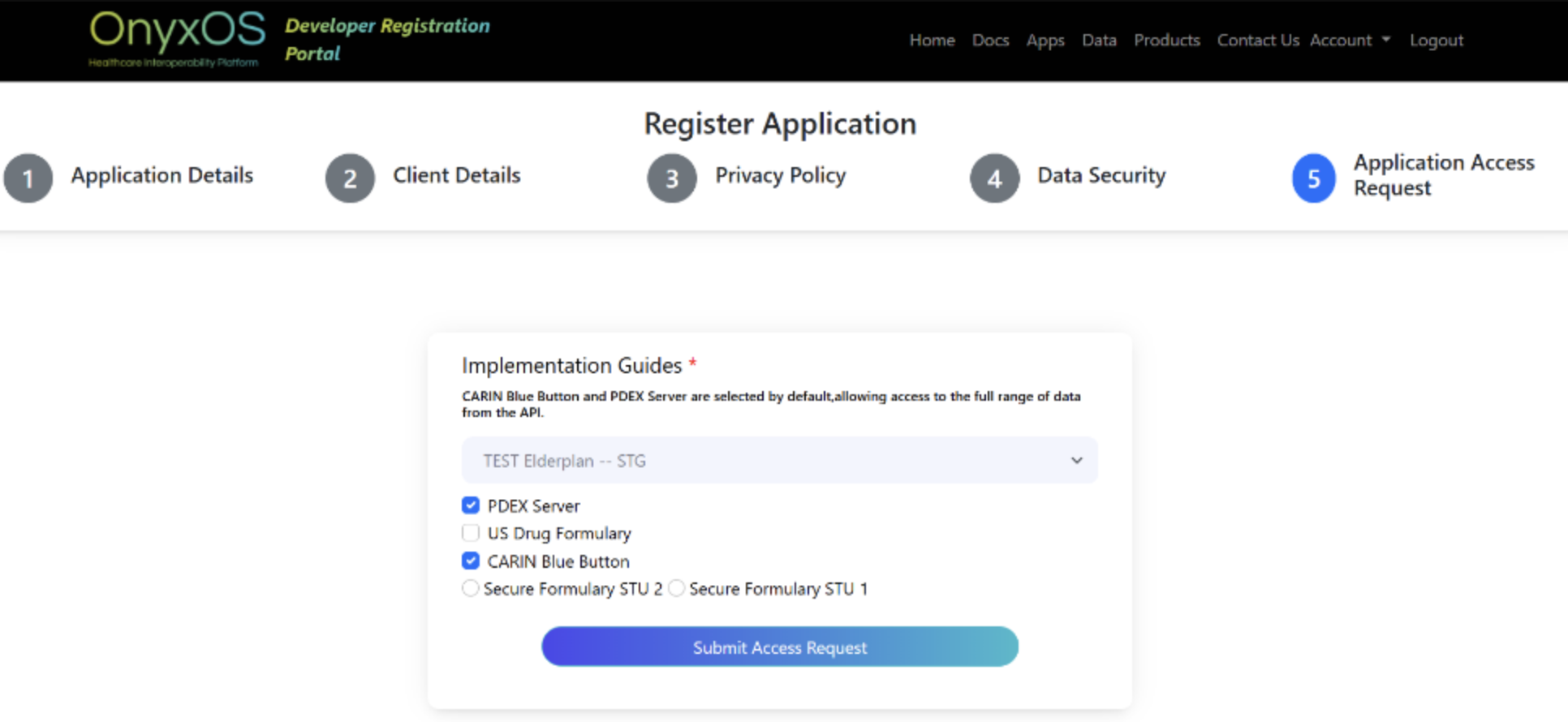The image size is (1568, 722).
Task: Uncheck the PDEX Server checkbox
Action: pyautogui.click(x=471, y=505)
